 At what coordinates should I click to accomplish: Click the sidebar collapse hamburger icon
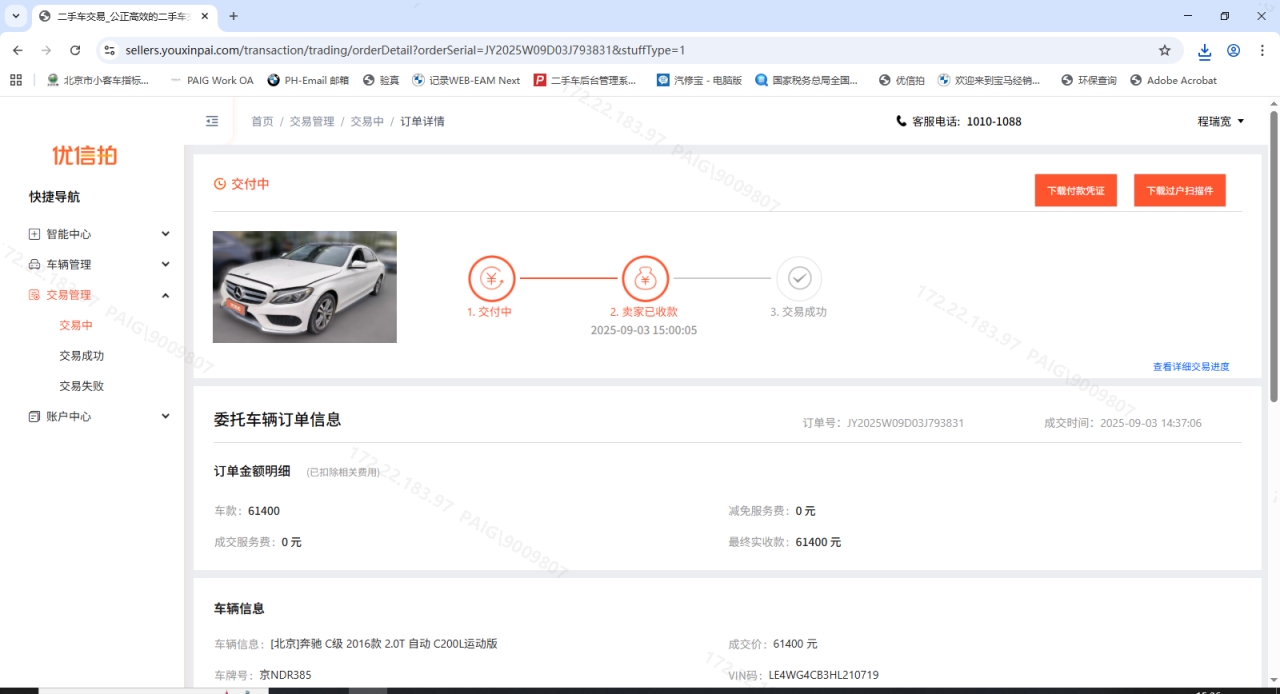(212, 121)
